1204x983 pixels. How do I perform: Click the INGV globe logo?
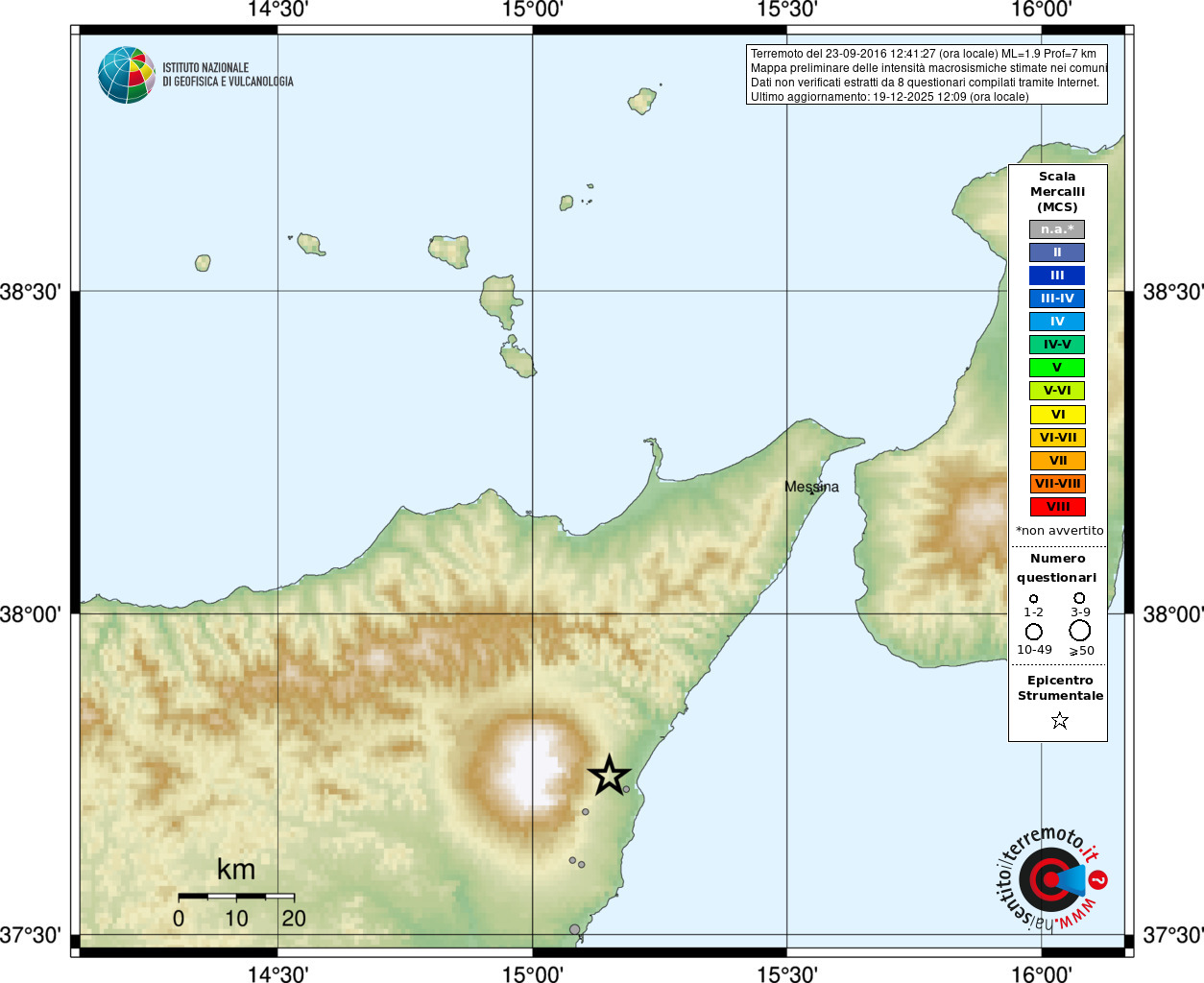pos(127,75)
